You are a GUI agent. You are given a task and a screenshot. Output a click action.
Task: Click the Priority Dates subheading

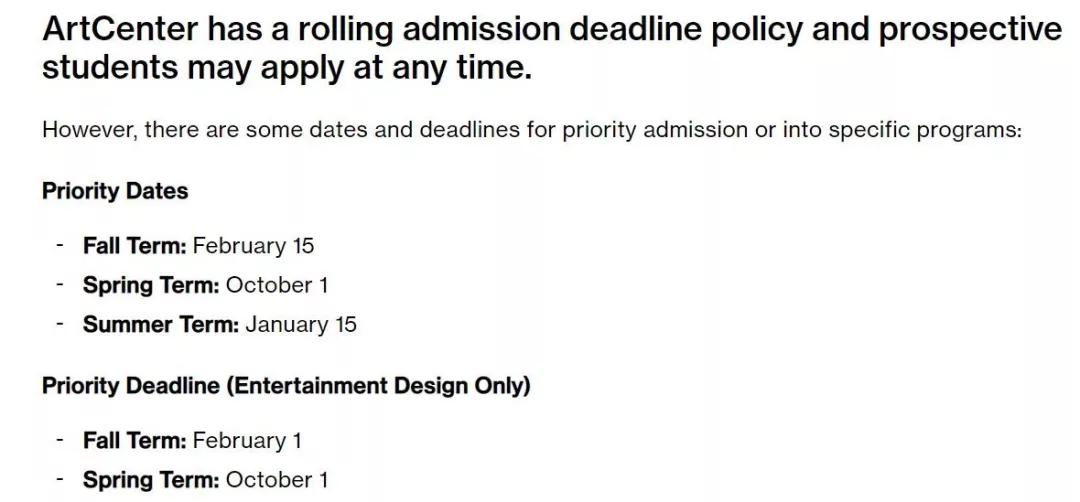click(115, 191)
